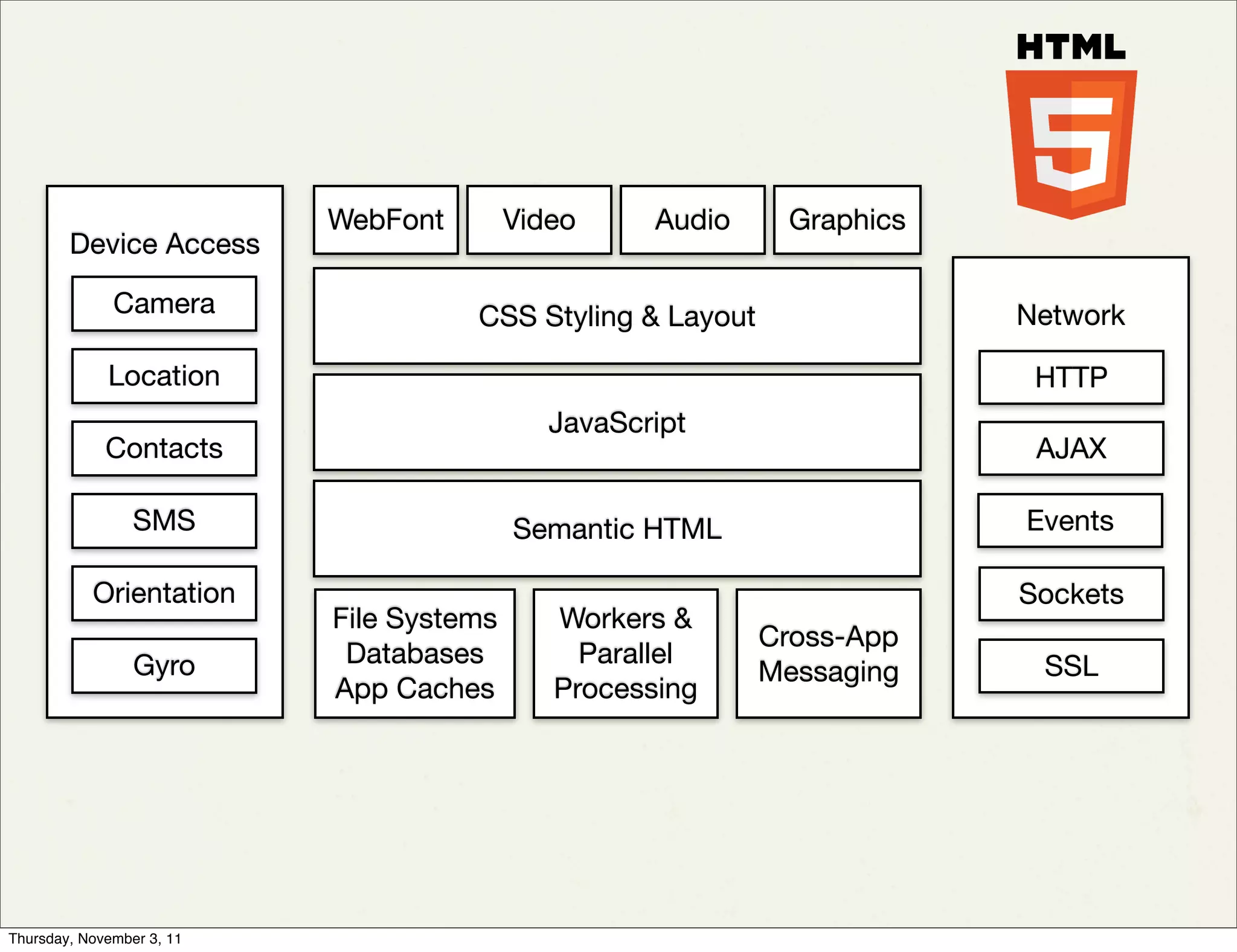The height and width of the screenshot is (952, 1237).
Task: Click the Device Access heading
Action: pos(165,244)
